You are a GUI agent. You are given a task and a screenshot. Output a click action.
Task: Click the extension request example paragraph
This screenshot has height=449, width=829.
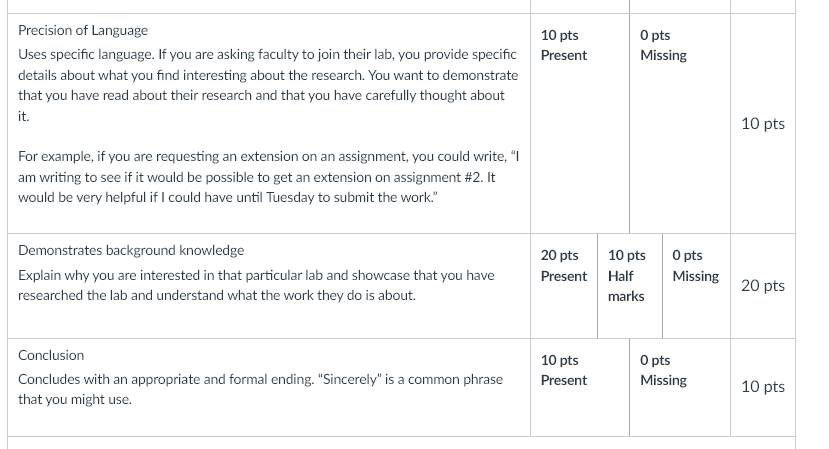pyautogui.click(x=269, y=177)
